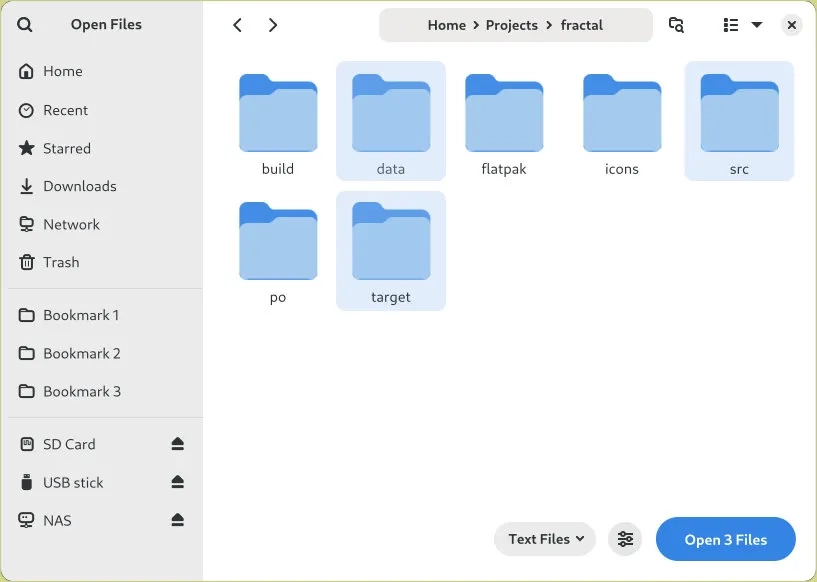The height and width of the screenshot is (582, 817).
Task: Click the Open 3 Files button
Action: (x=726, y=539)
